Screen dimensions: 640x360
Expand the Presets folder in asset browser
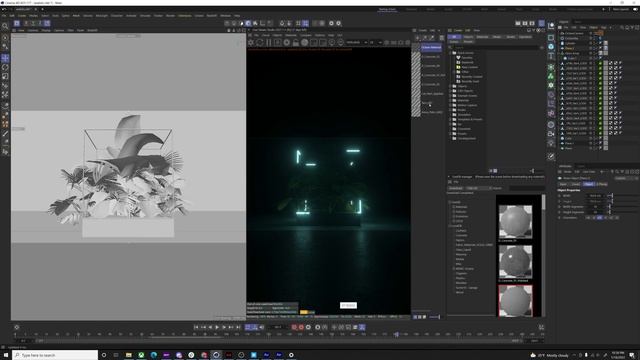451,133
